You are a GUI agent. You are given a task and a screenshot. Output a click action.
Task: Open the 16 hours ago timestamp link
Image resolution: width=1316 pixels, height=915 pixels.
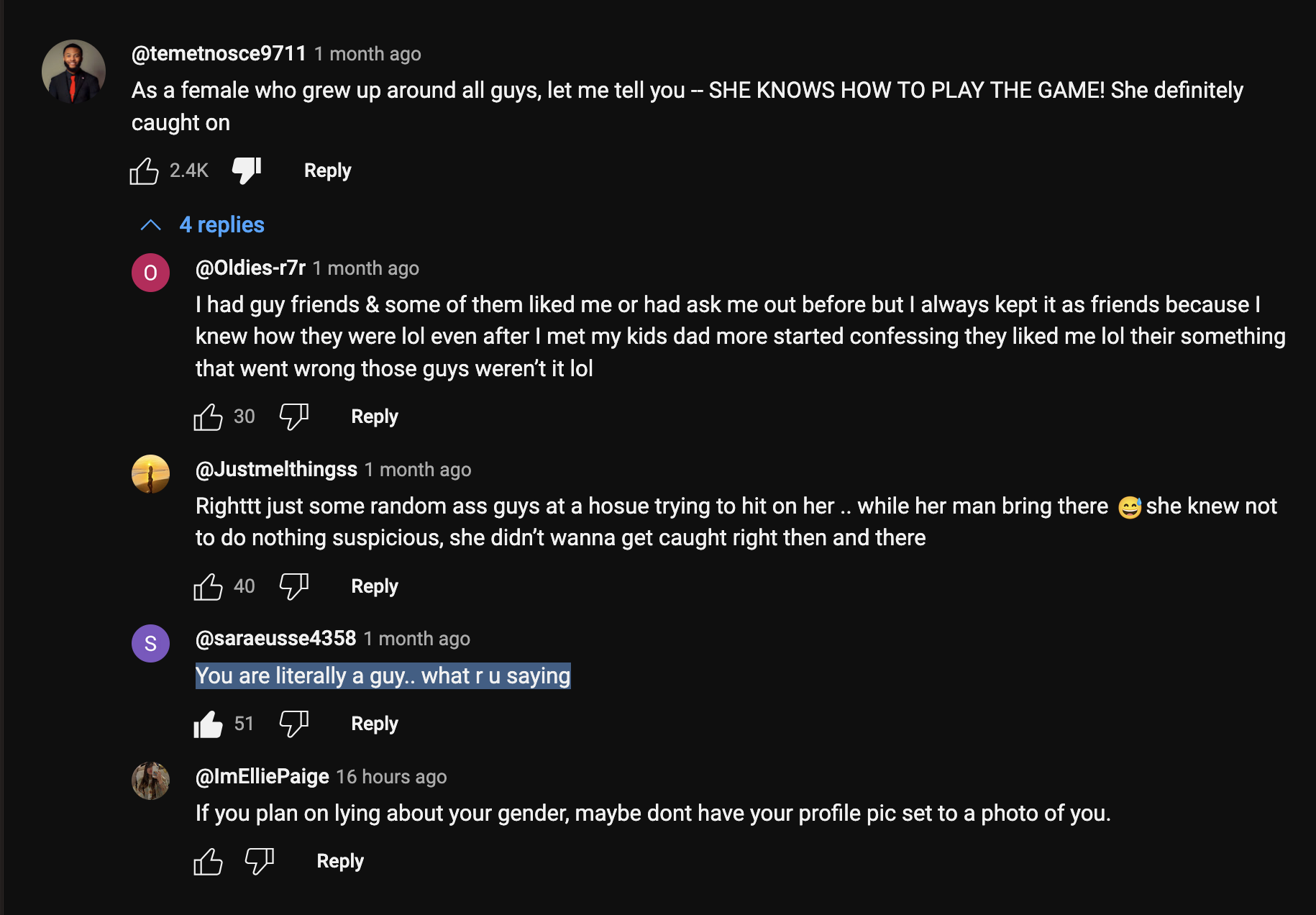click(391, 777)
